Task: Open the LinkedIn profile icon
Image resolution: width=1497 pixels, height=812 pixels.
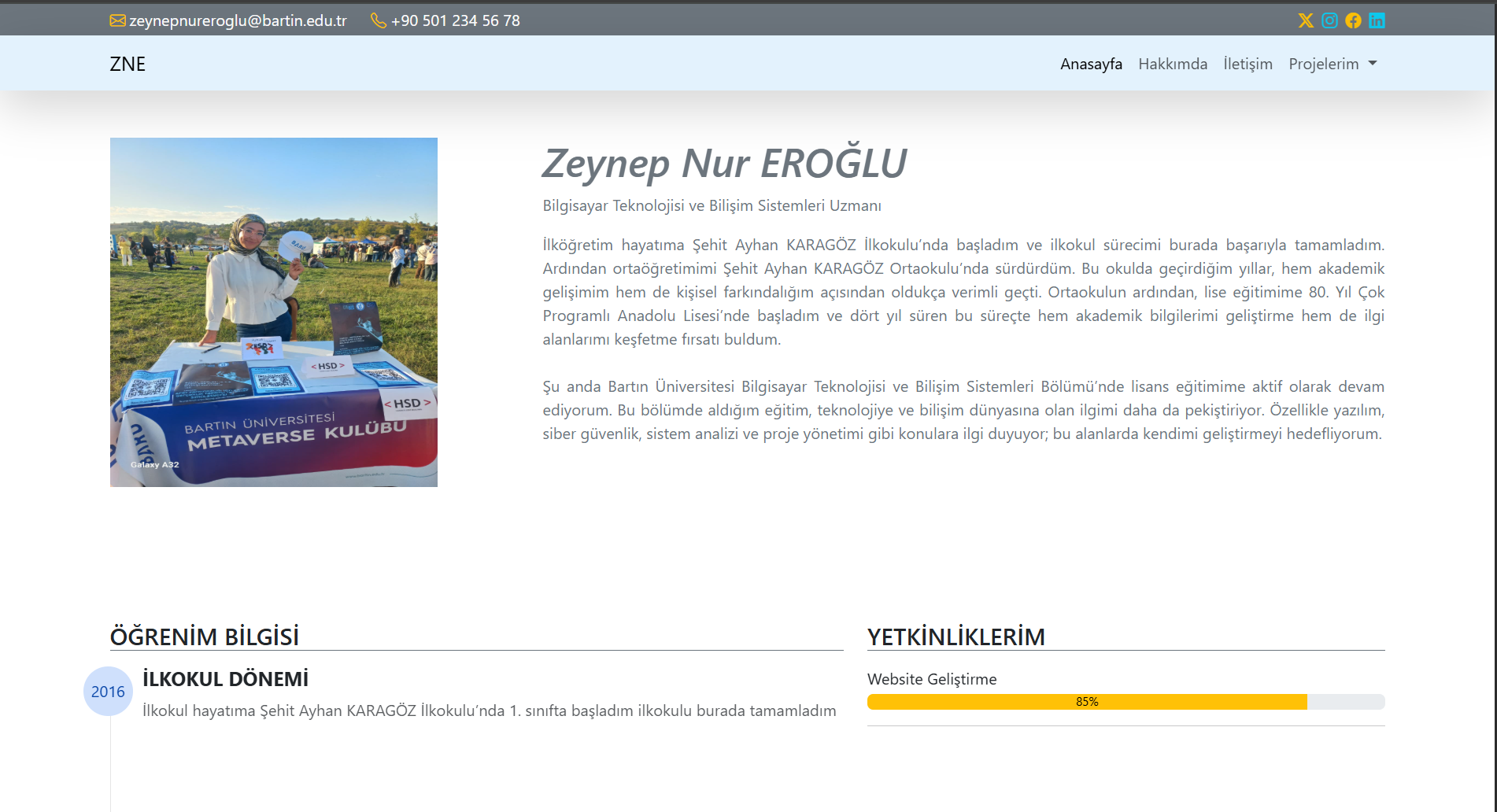Action: pyautogui.click(x=1377, y=20)
